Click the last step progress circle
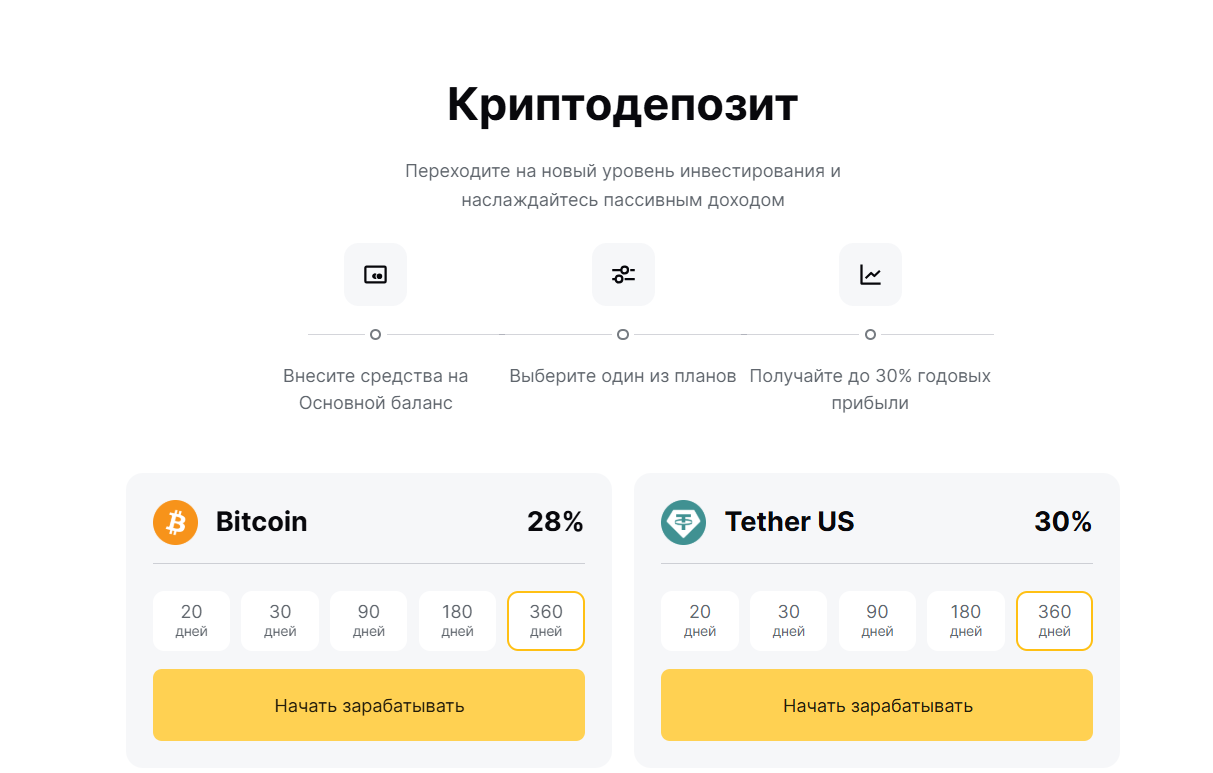Image resolution: width=1213 pixels, height=773 pixels. pos(870,335)
